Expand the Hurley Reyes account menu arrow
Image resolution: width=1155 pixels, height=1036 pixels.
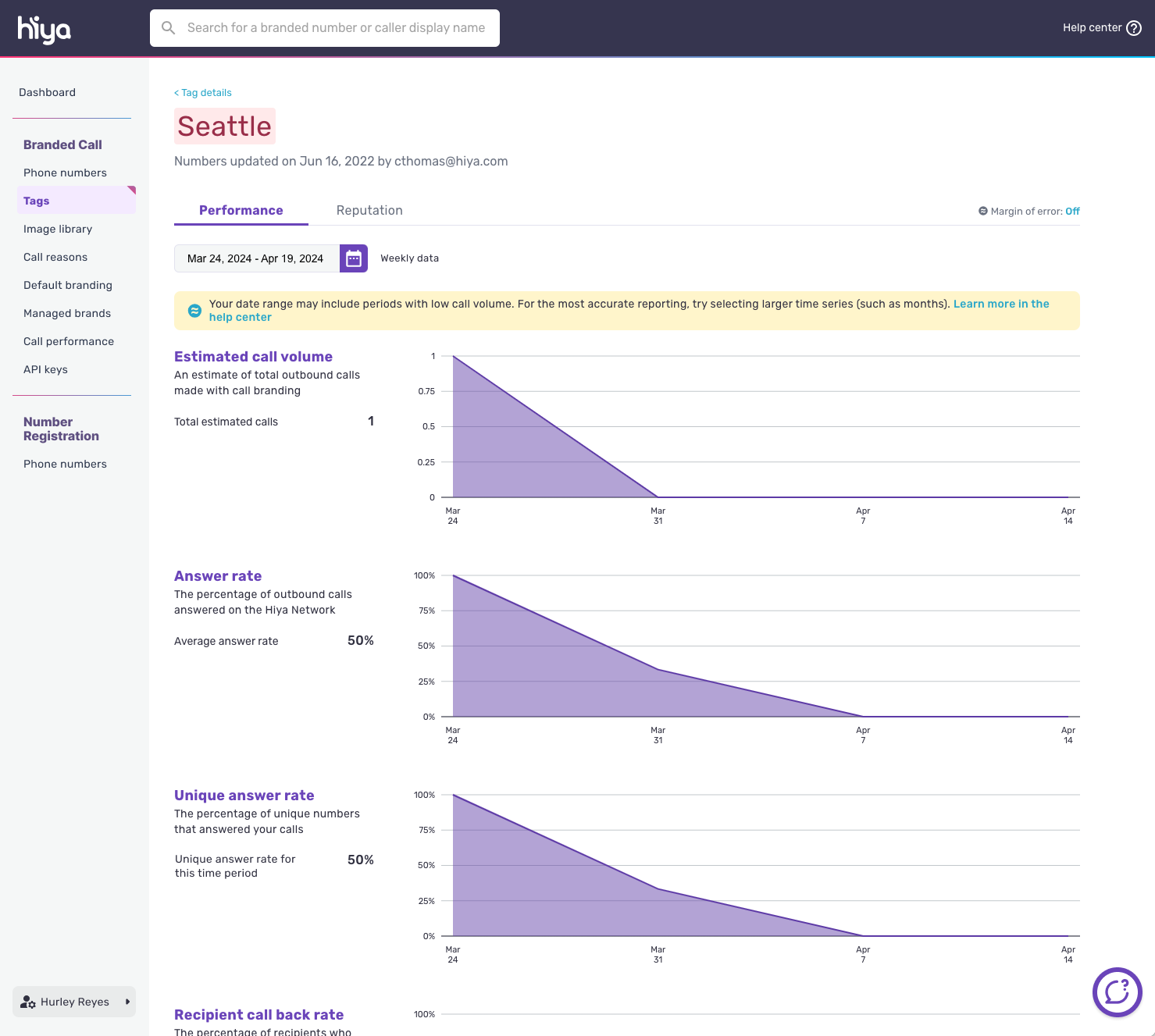[x=127, y=1002]
